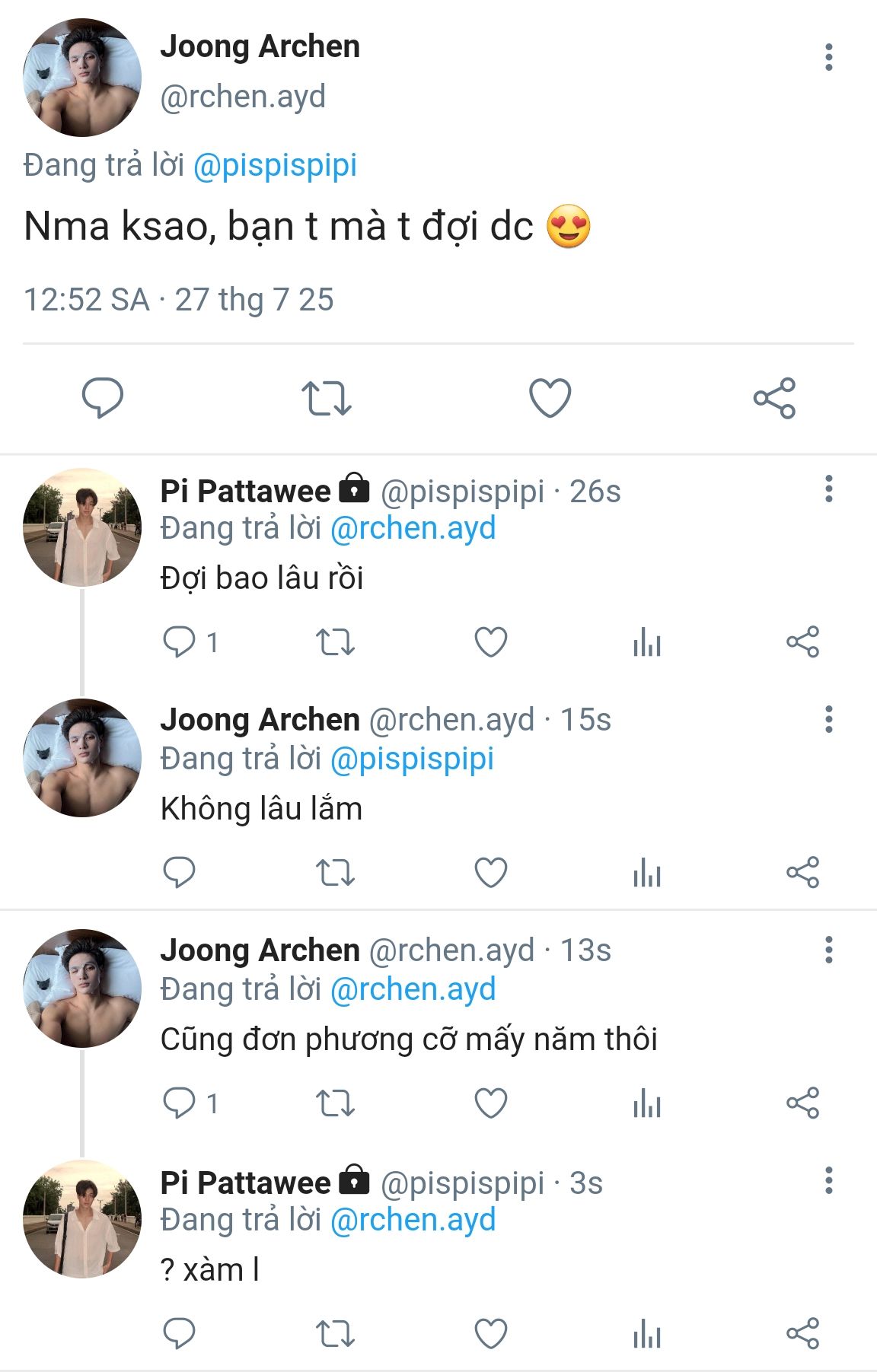Share the main tweet
Image resolution: width=877 pixels, height=1372 pixels.
(774, 397)
